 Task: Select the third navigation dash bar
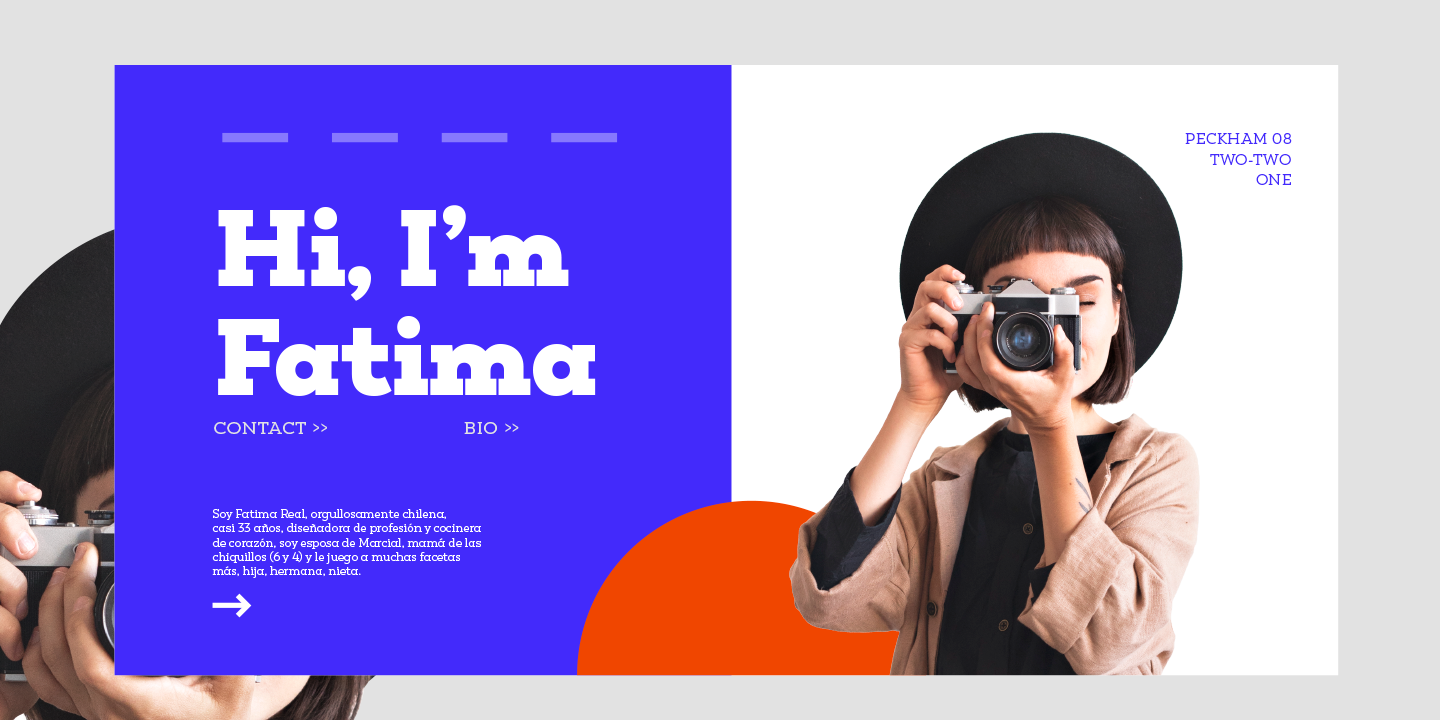[x=474, y=137]
